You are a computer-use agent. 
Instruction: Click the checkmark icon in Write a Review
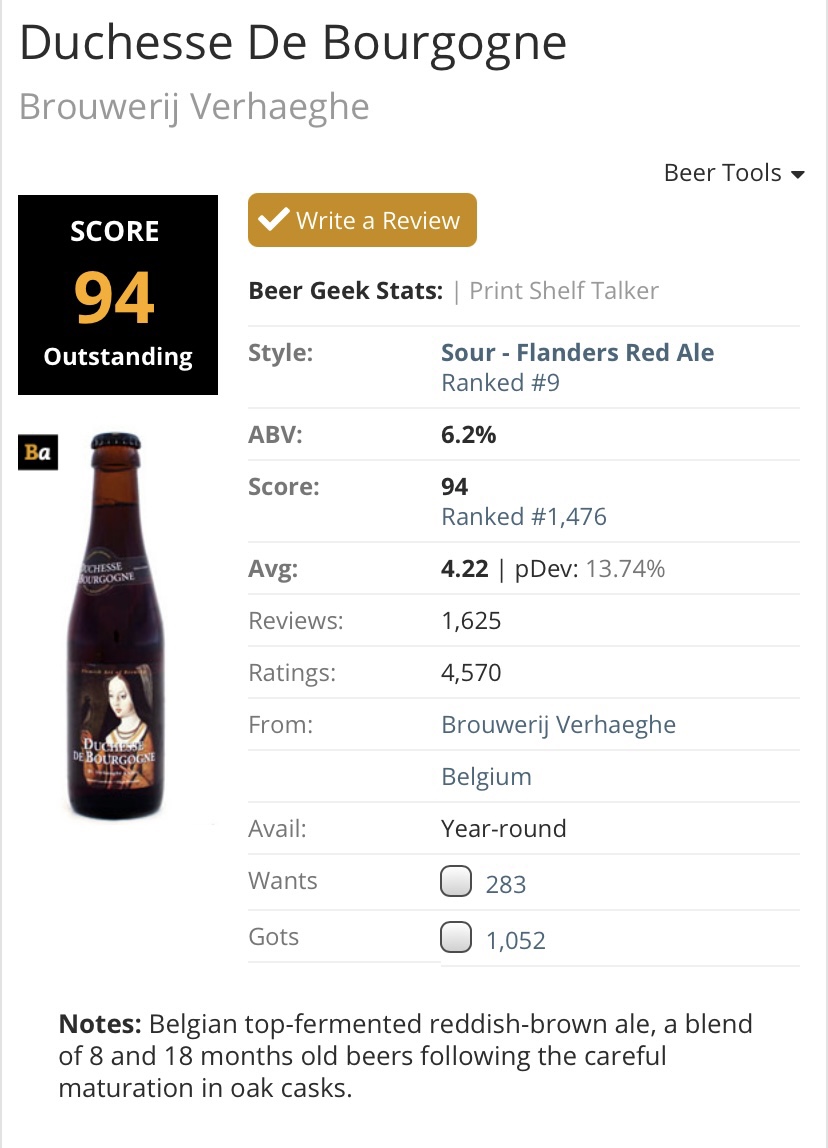[272, 220]
